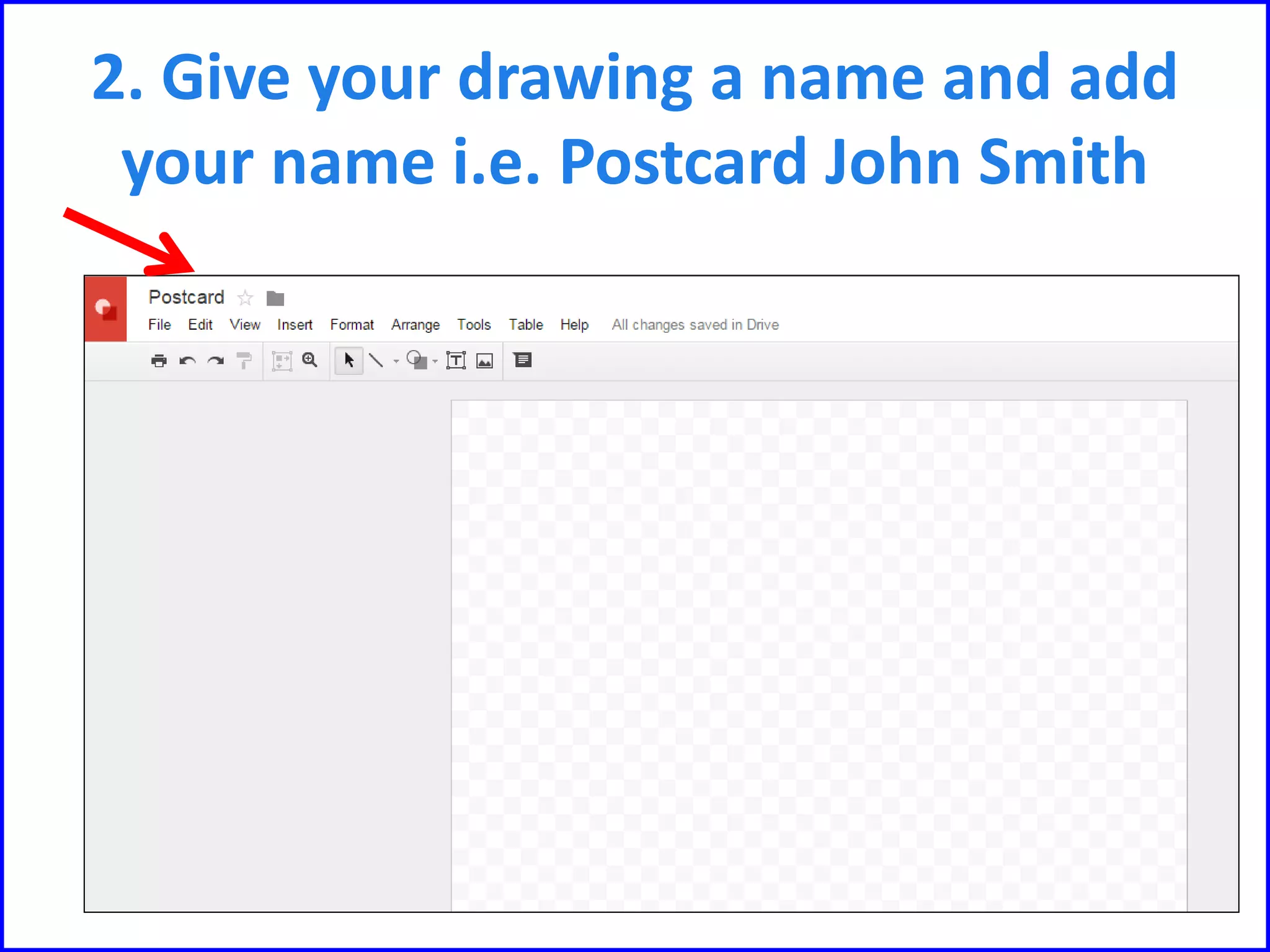This screenshot has width=1270, height=952.
Task: Click on the drawing canvas
Action: pos(819,655)
